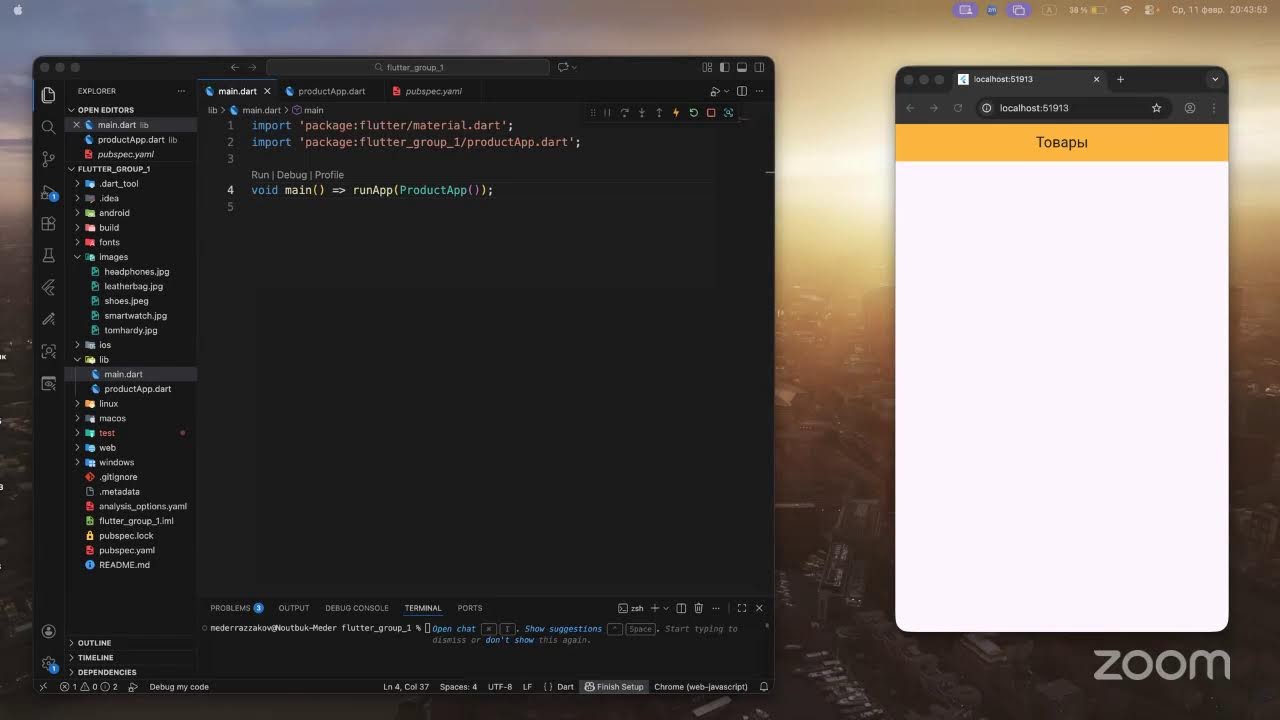Open the Chrome profile icon

(1190, 108)
